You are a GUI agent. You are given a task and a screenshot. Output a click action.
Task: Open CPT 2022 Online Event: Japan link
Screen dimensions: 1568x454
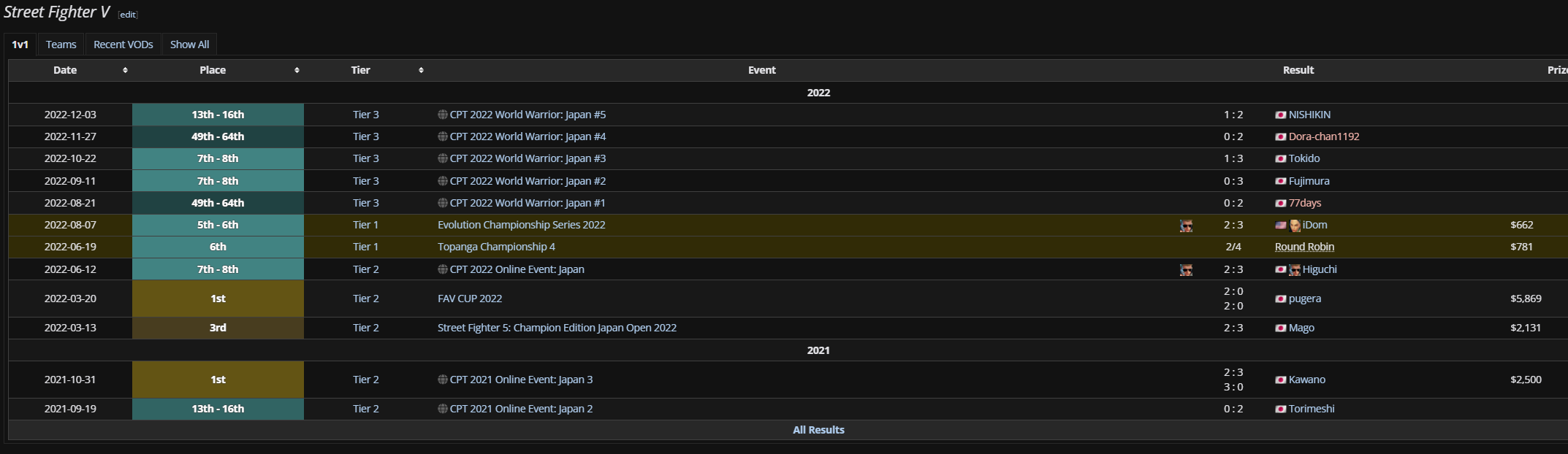[517, 269]
